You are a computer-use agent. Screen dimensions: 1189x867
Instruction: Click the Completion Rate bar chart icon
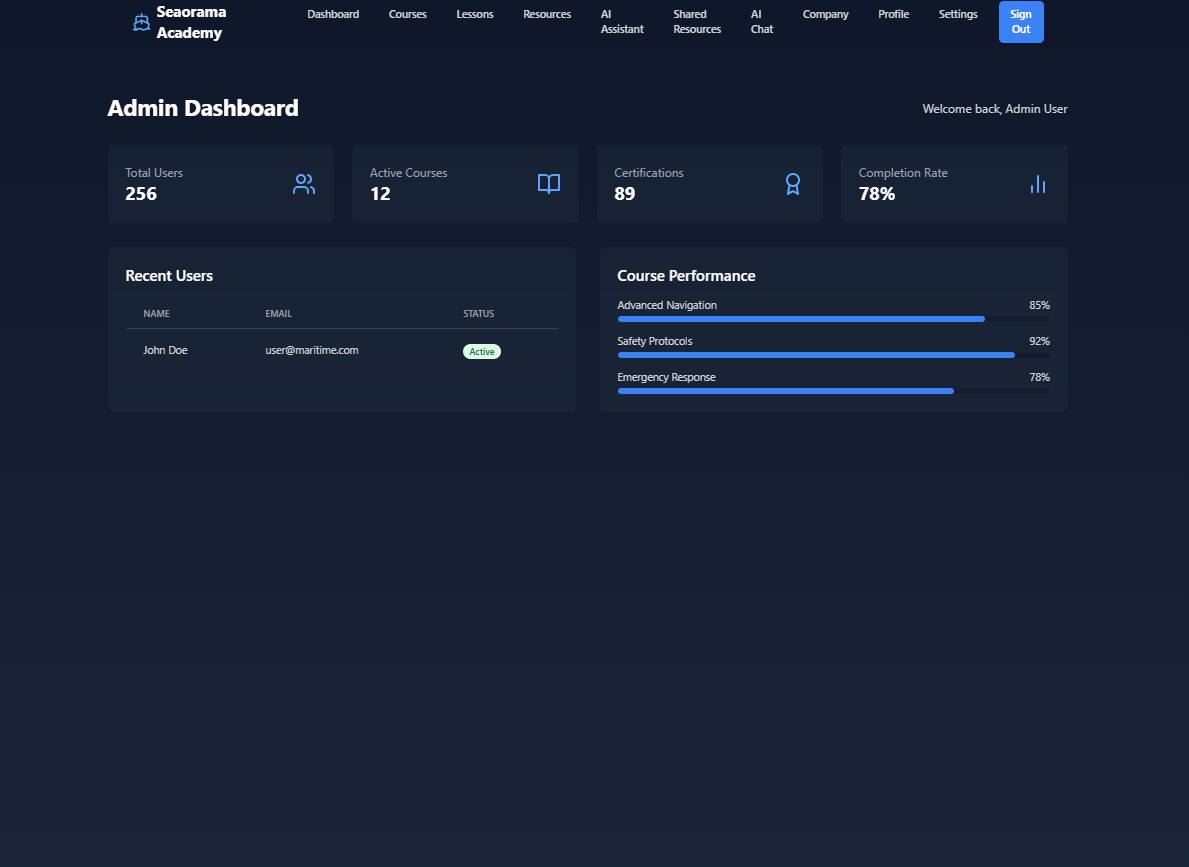[1038, 184]
